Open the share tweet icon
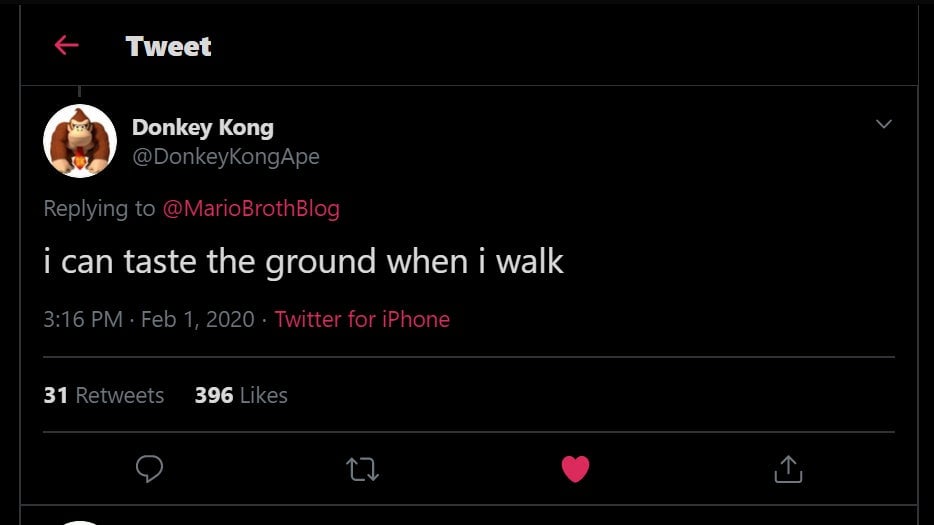This screenshot has height=525, width=934. click(788, 468)
